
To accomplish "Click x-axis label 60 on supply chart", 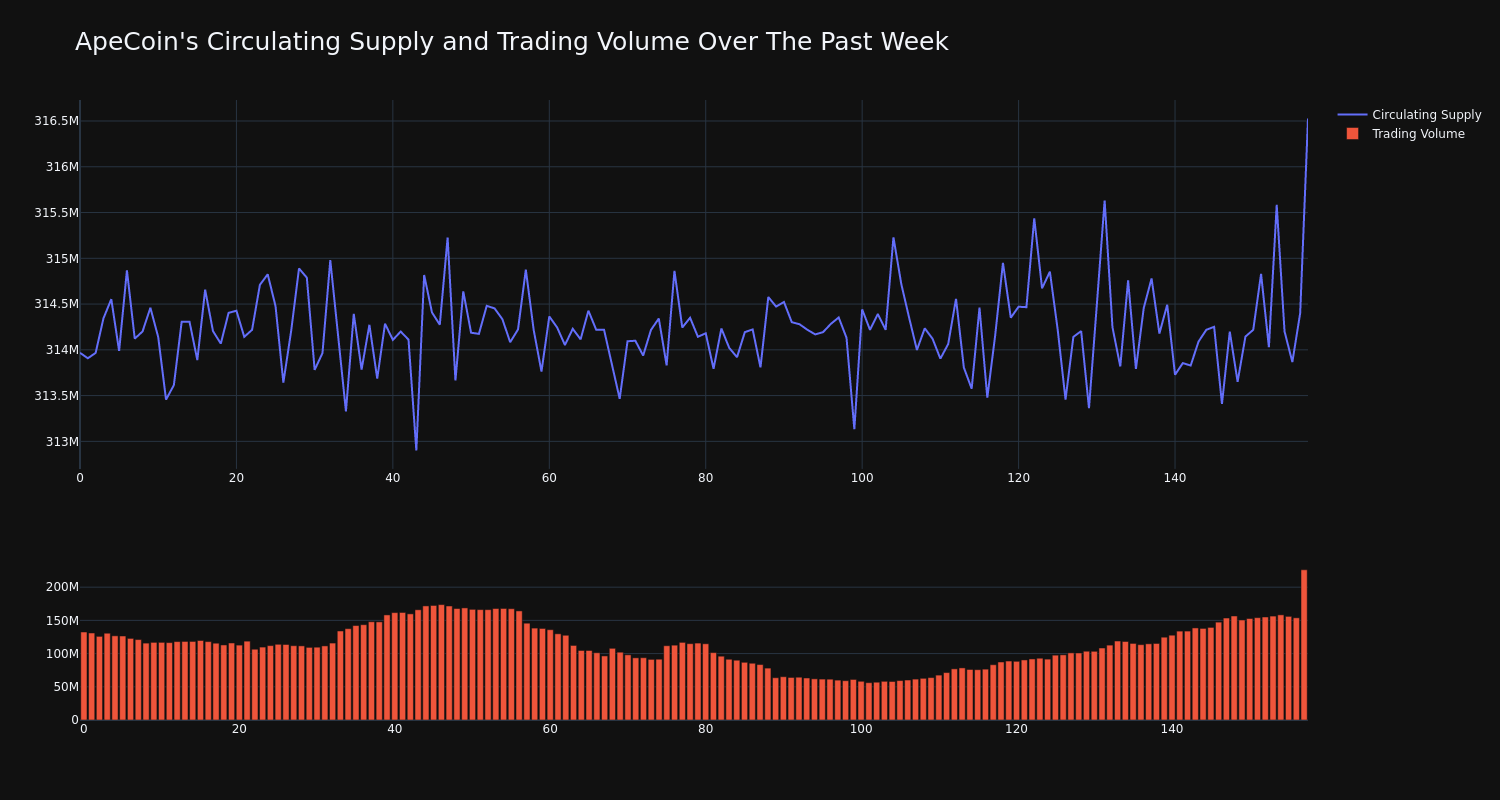I will tap(549, 478).
